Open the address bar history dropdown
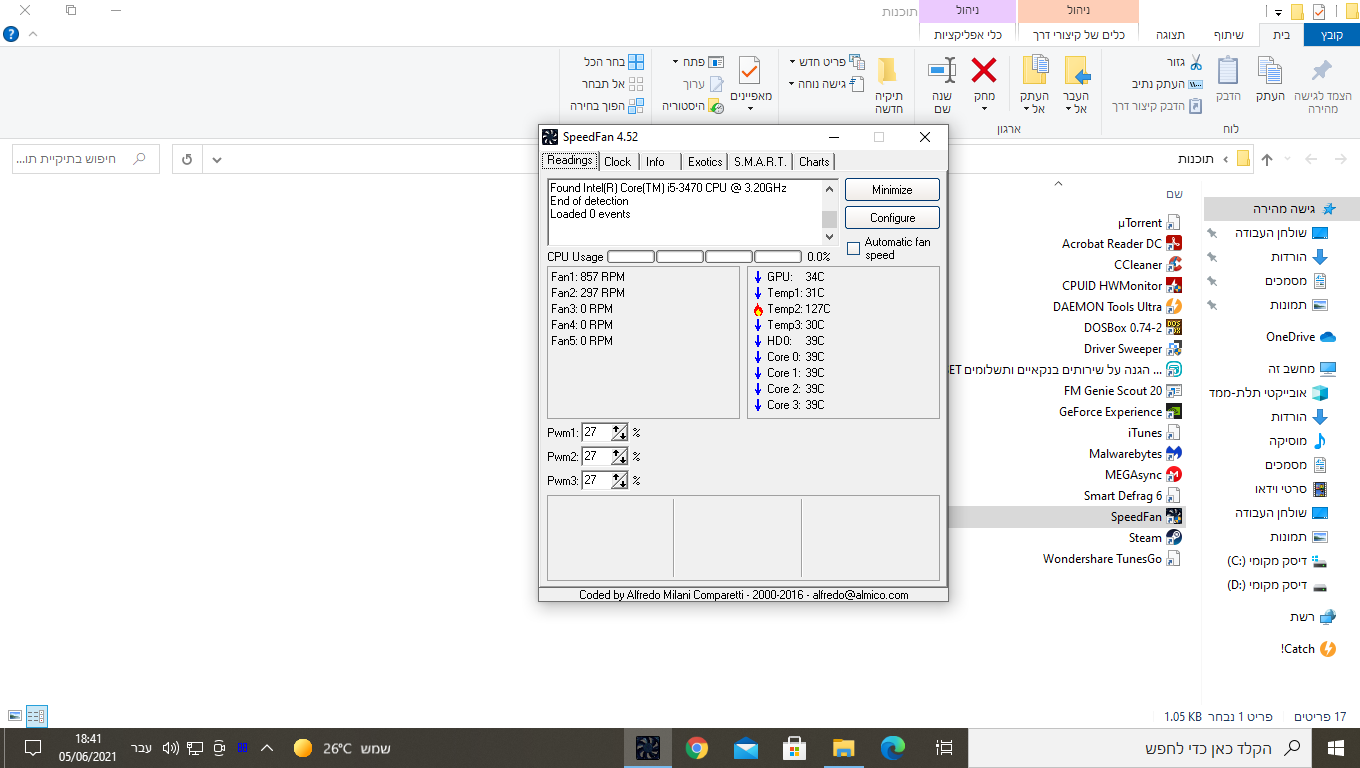The width and height of the screenshot is (1360, 768). pos(217,159)
